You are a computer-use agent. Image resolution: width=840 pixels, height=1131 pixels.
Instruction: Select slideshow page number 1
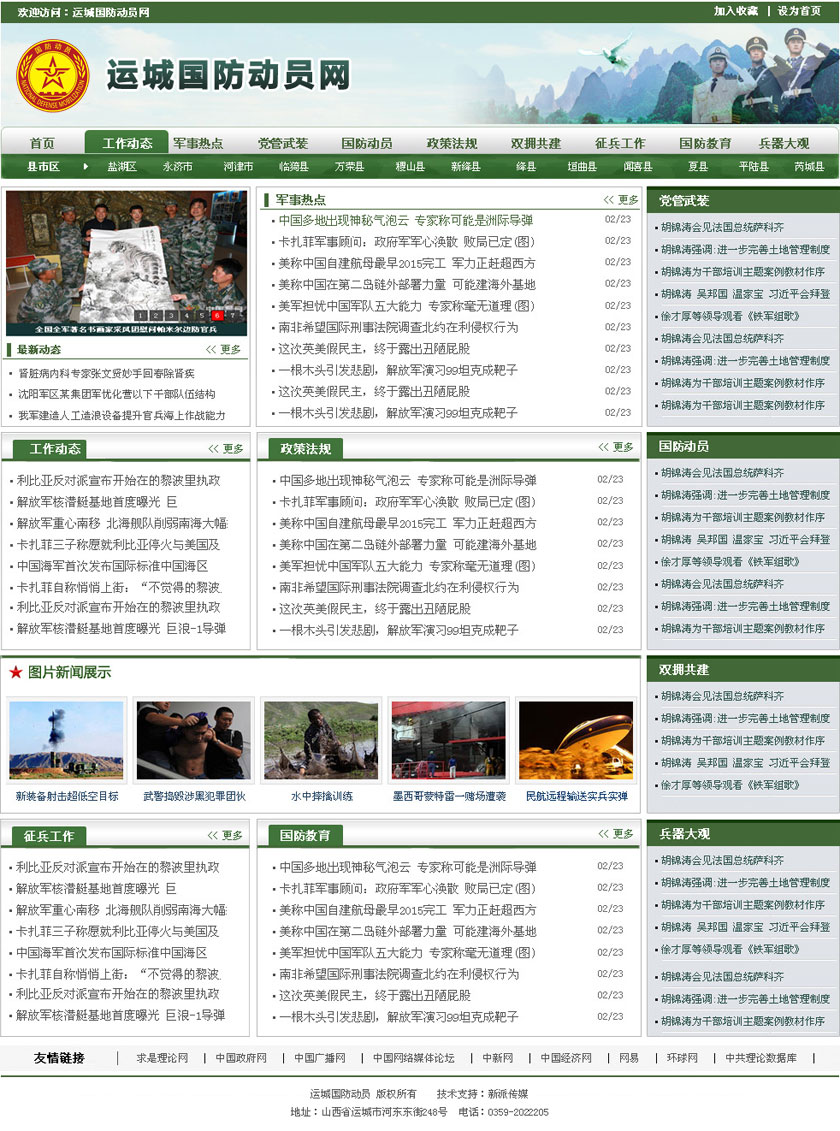click(141, 315)
